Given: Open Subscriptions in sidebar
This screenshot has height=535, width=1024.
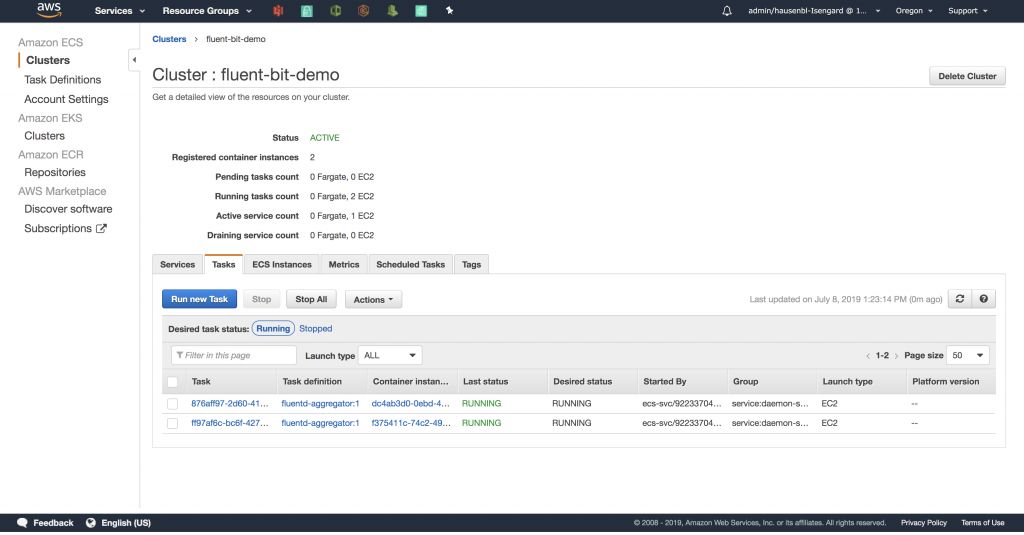Looking at the screenshot, I should [x=58, y=229].
